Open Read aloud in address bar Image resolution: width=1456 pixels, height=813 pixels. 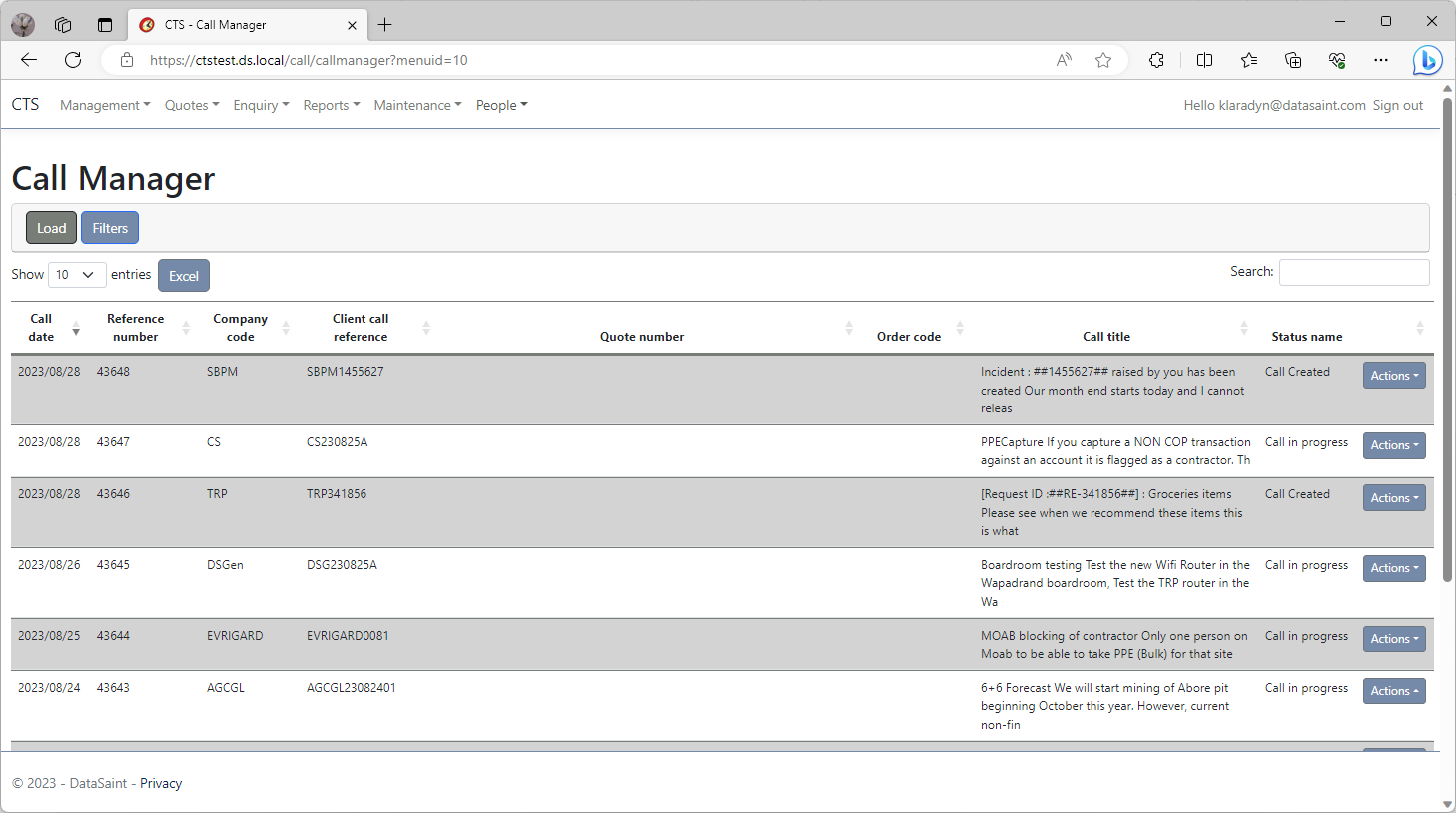pos(1064,60)
